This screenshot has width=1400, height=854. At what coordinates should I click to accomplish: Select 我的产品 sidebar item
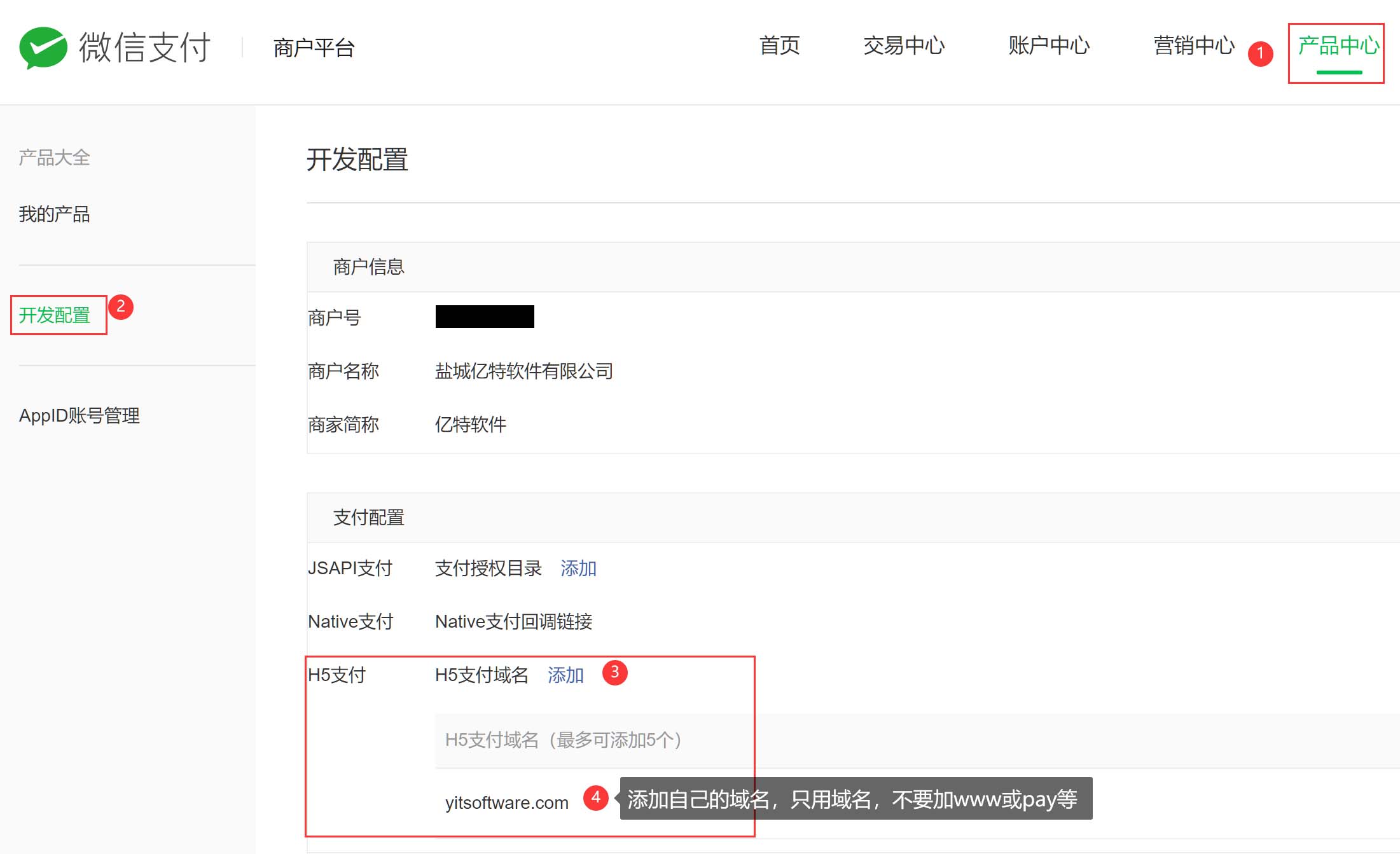pyautogui.click(x=54, y=214)
